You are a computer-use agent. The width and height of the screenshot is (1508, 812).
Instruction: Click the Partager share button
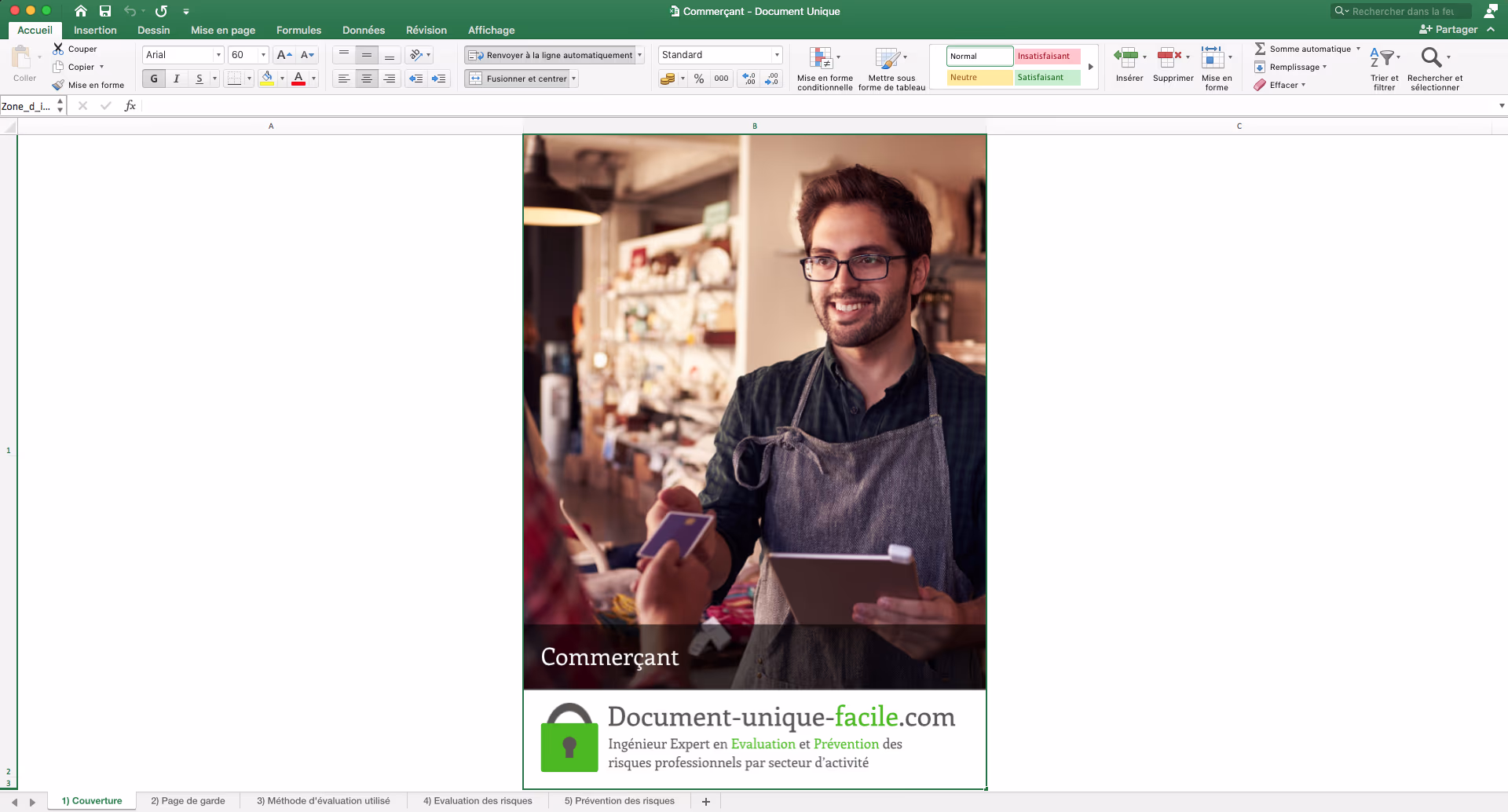pos(1449,29)
